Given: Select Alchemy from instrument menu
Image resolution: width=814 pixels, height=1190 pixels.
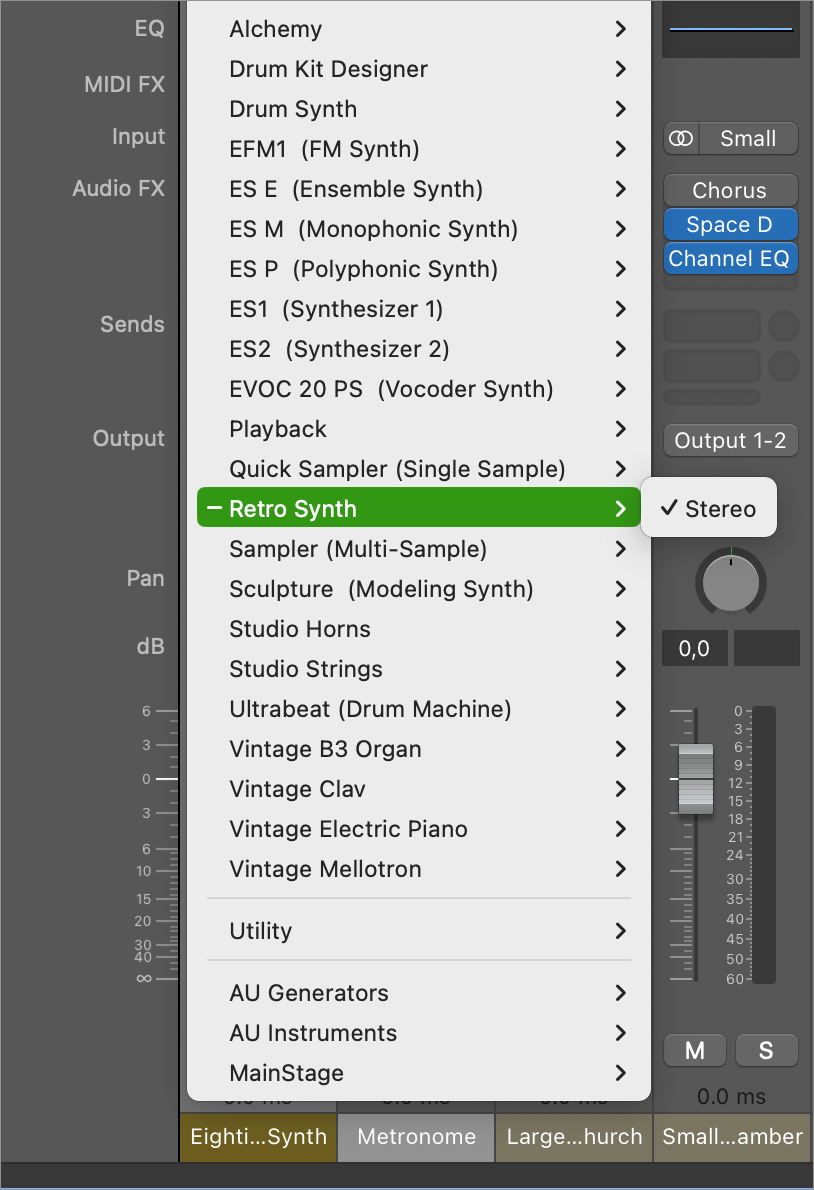Looking at the screenshot, I should click(419, 29).
